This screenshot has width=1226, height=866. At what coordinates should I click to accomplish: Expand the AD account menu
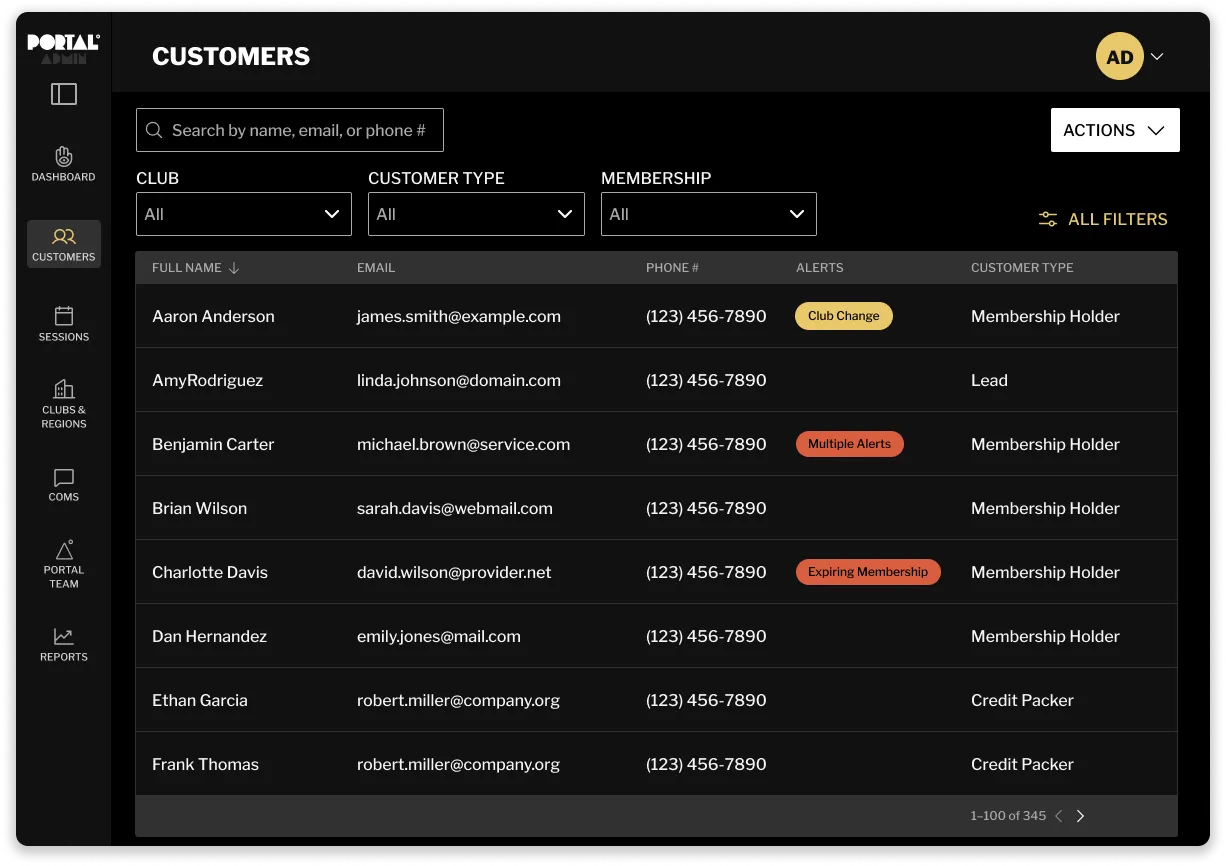pyautogui.click(x=1130, y=56)
